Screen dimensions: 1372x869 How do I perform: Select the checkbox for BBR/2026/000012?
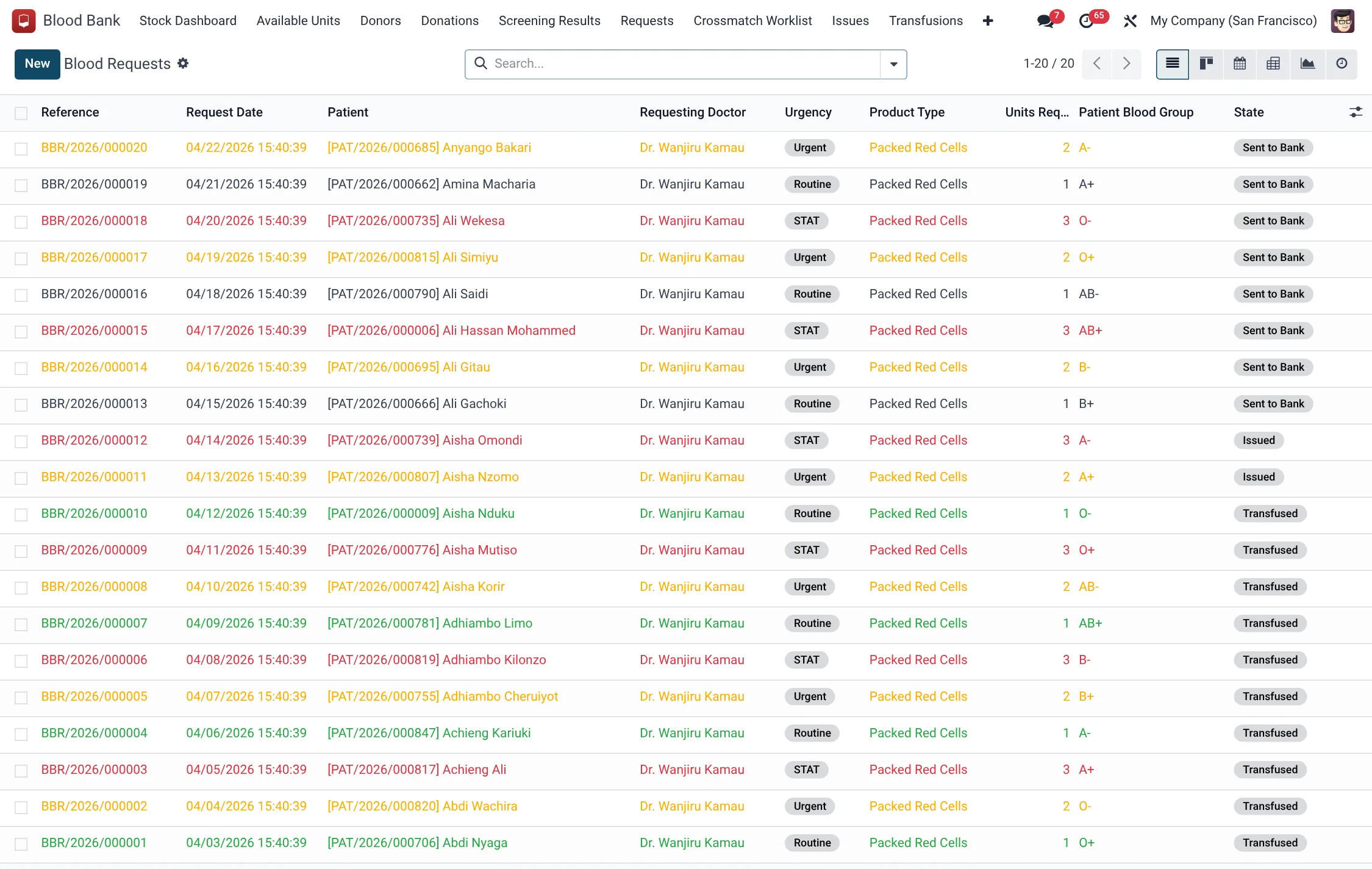coord(21,442)
